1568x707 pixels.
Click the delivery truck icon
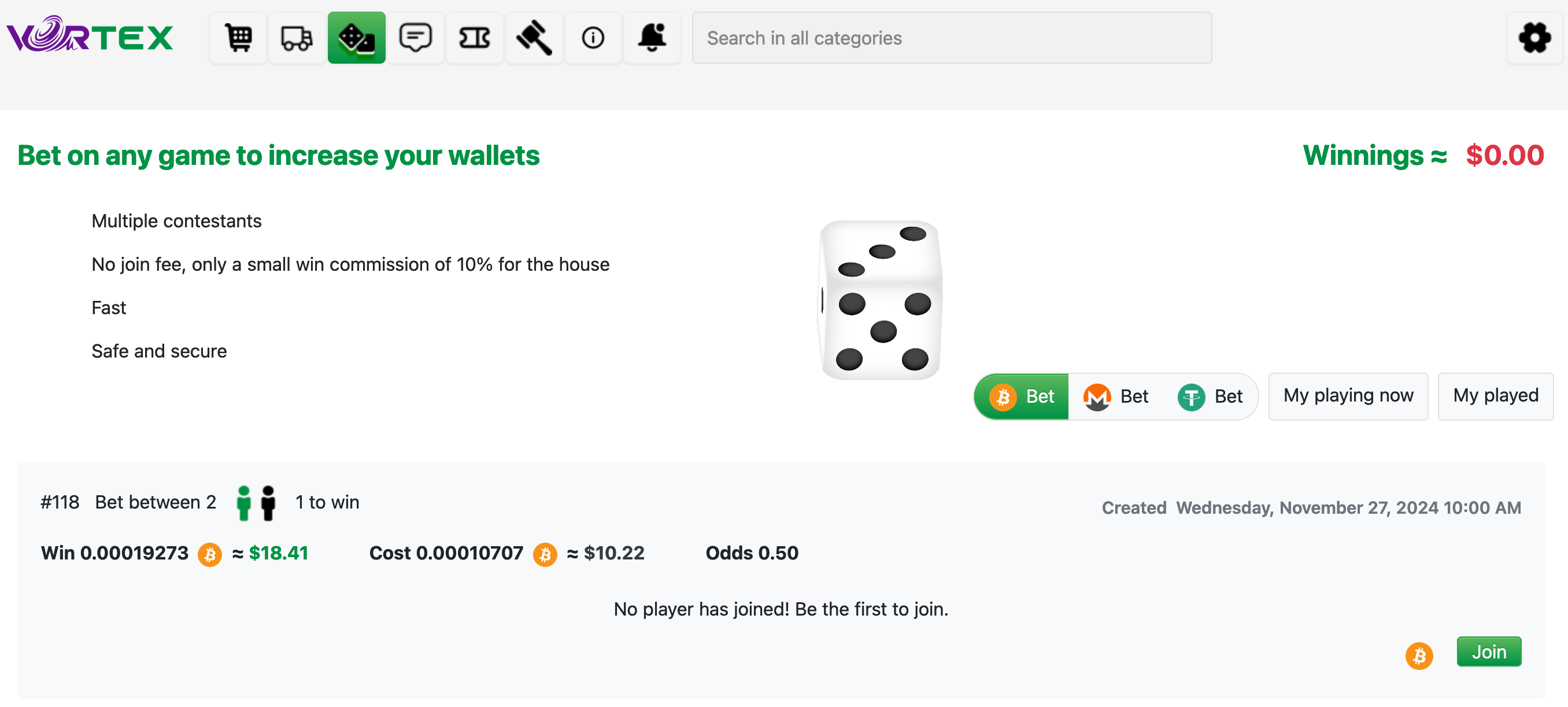[x=297, y=37]
